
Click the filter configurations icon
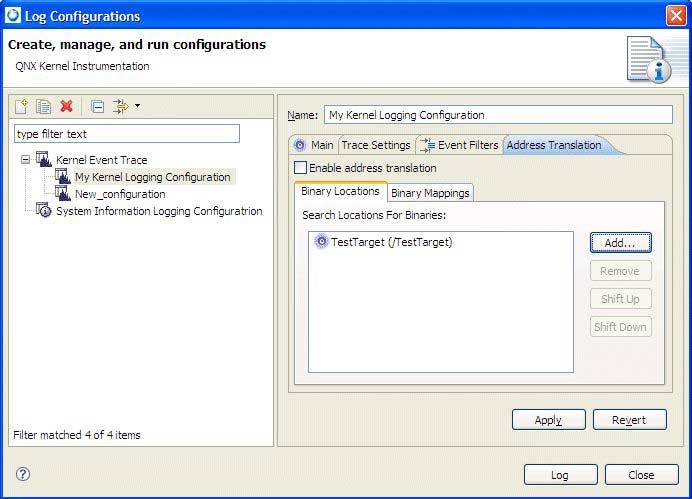(121, 106)
